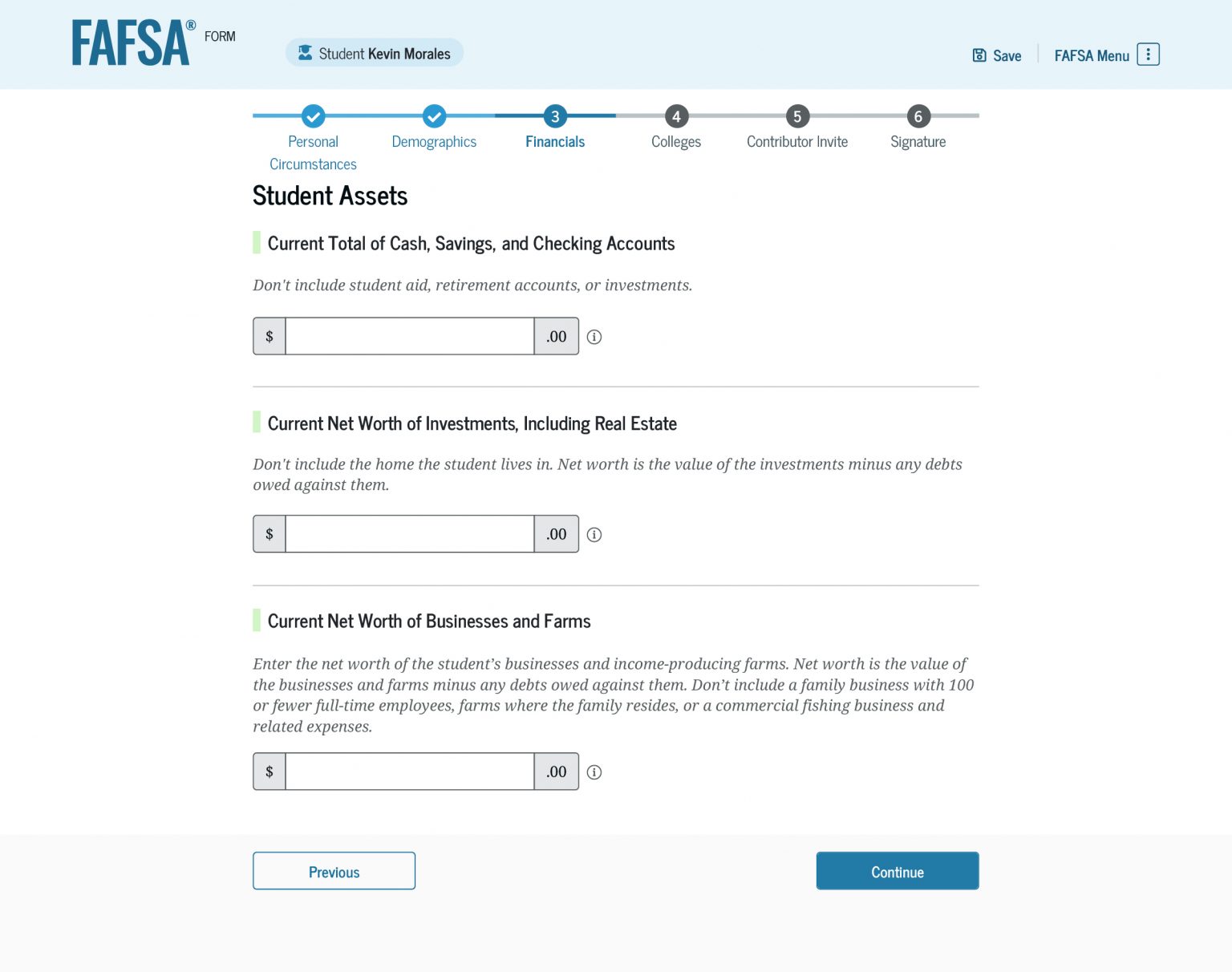
Task: Click the info icon beside businesses and farms field
Action: pyautogui.click(x=594, y=772)
